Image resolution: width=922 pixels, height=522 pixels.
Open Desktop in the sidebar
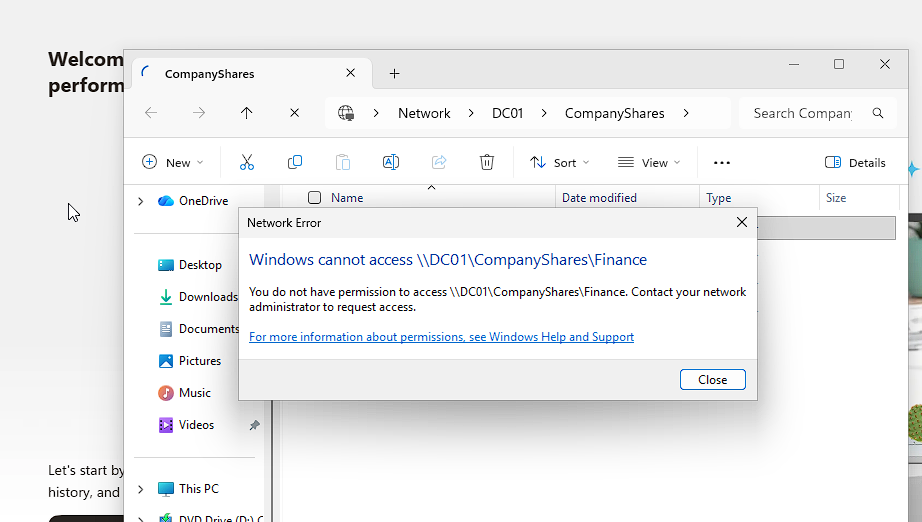tap(201, 265)
